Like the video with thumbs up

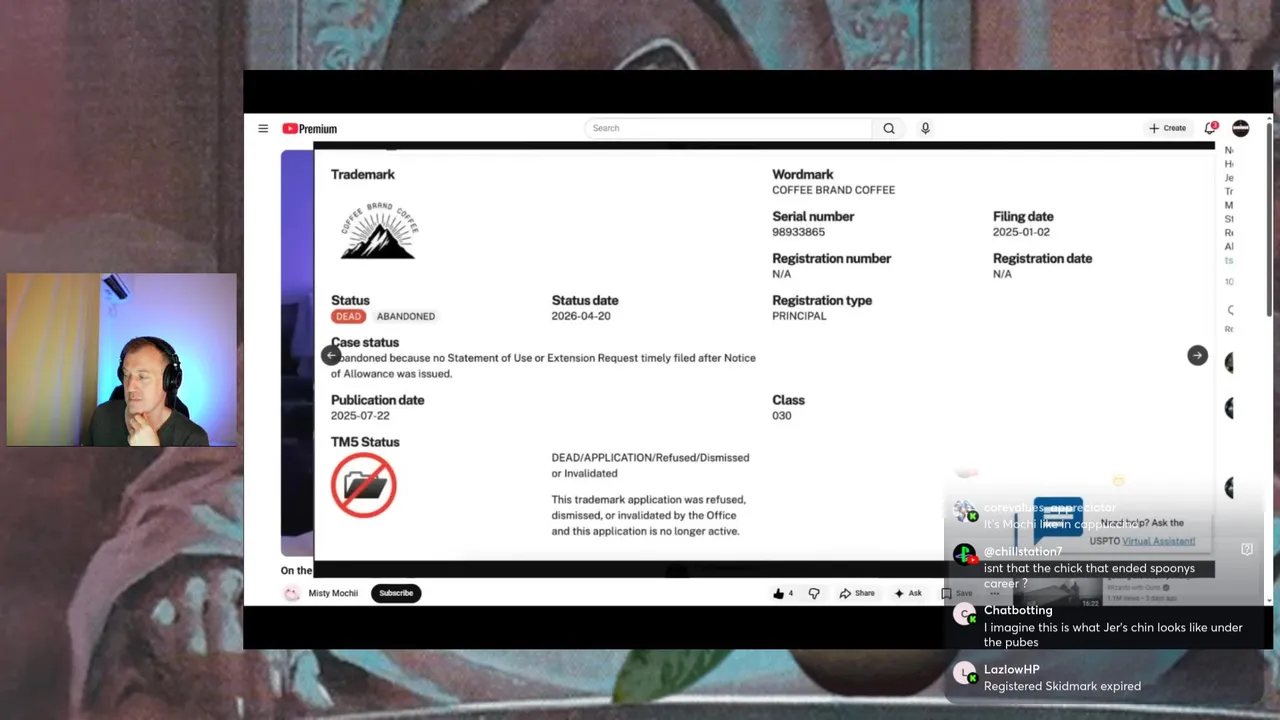click(x=778, y=593)
